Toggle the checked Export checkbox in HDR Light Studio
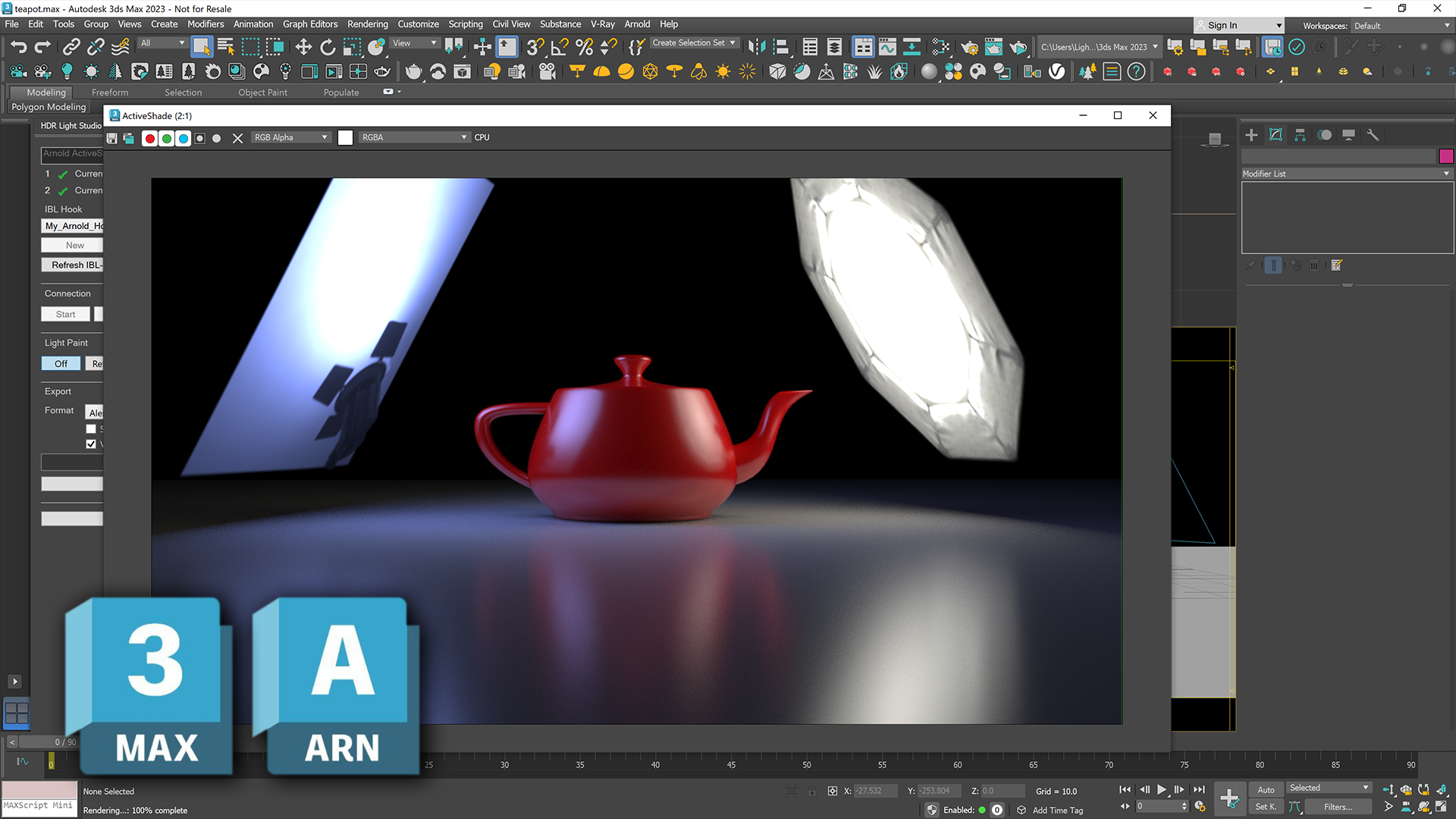 point(91,444)
